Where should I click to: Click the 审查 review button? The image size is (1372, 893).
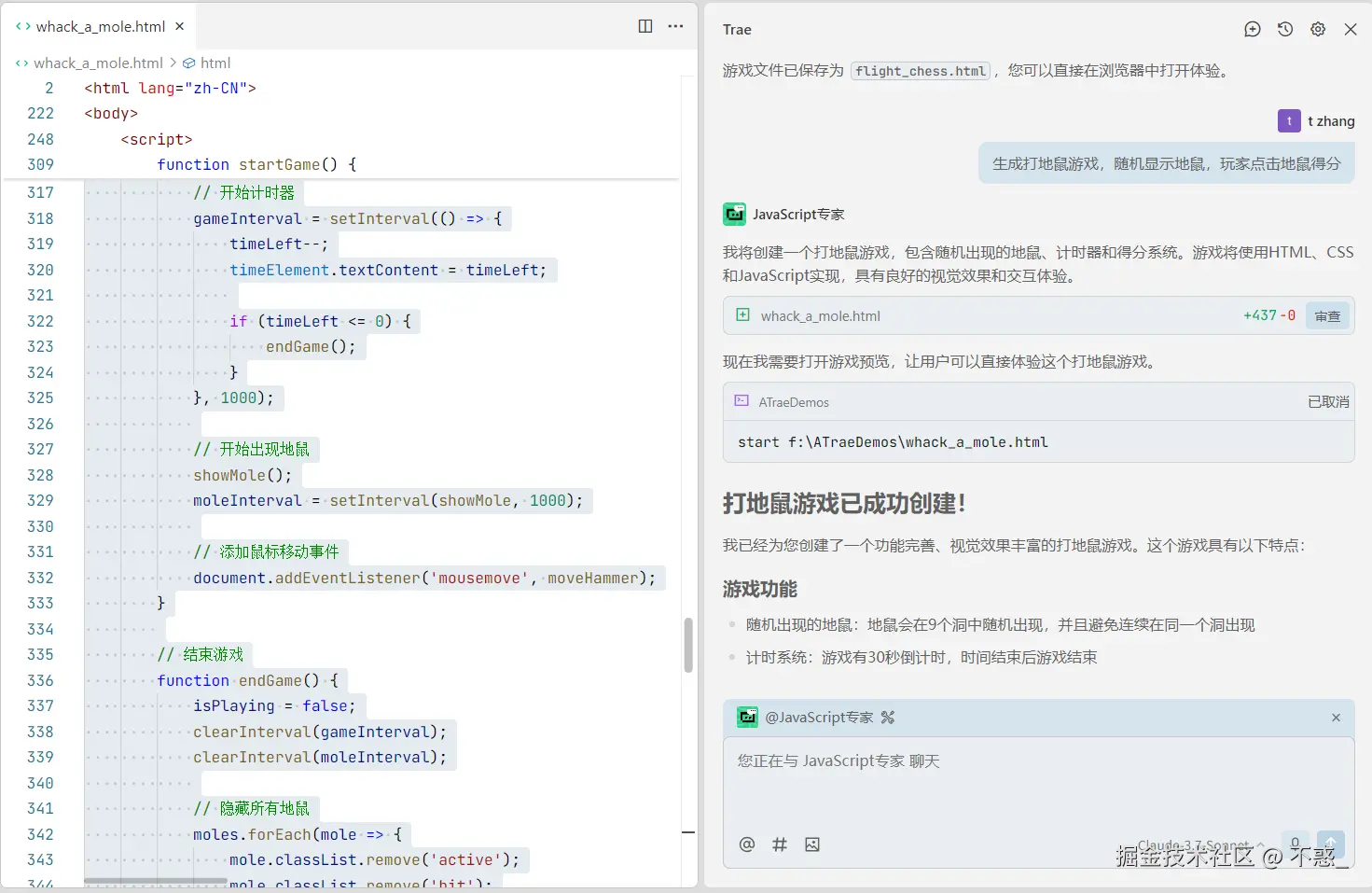pos(1327,316)
